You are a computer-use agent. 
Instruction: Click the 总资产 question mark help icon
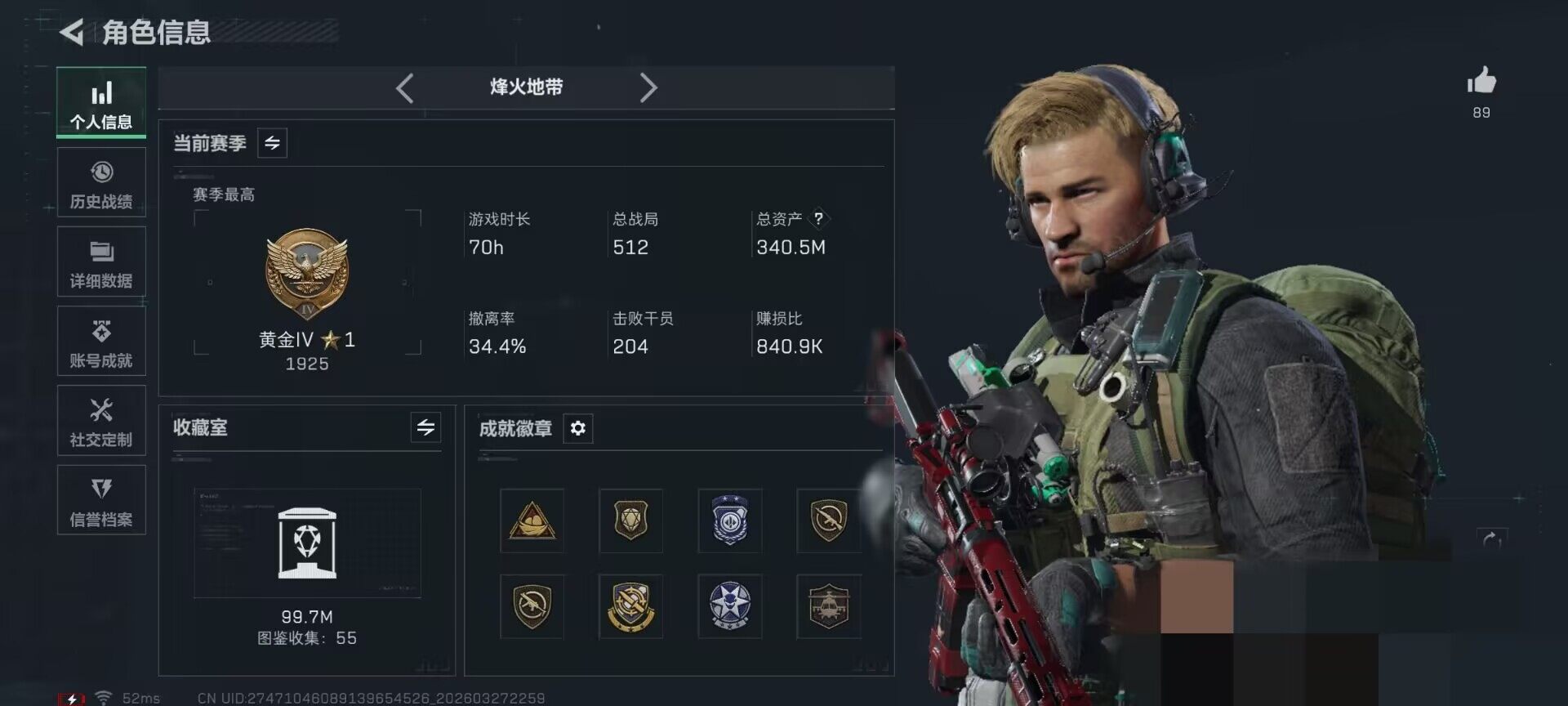[818, 218]
